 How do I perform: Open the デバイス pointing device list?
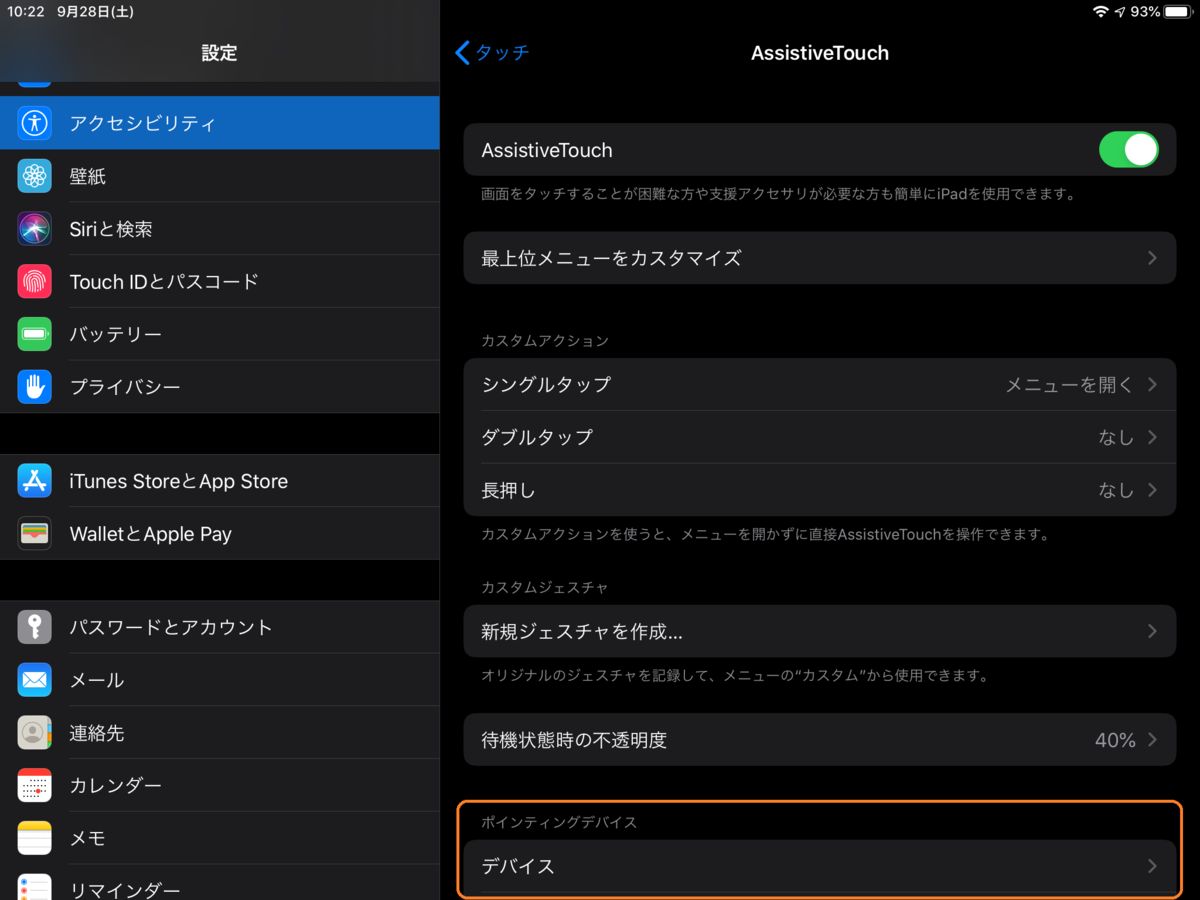(x=820, y=866)
